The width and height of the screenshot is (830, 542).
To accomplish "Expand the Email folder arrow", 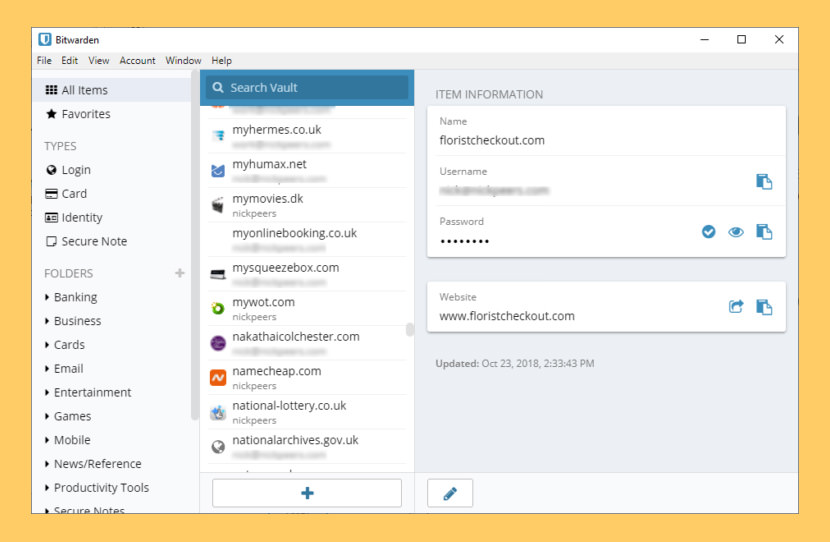I will click(47, 368).
